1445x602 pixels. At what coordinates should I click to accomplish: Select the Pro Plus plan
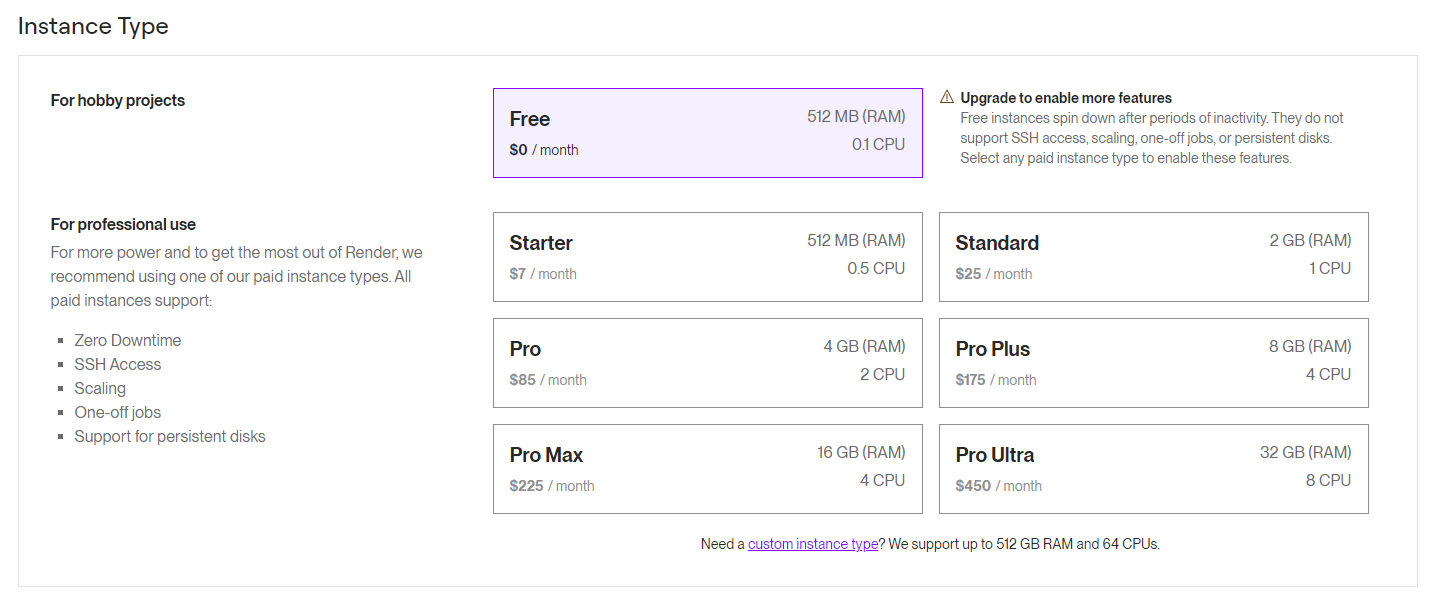[1153, 363]
